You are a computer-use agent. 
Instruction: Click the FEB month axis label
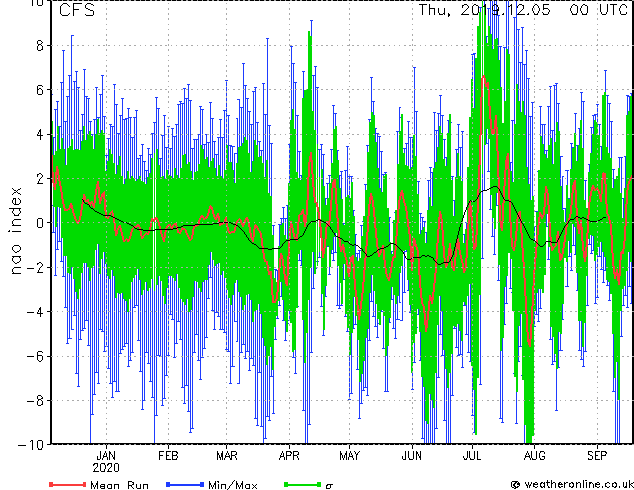pyautogui.click(x=168, y=456)
